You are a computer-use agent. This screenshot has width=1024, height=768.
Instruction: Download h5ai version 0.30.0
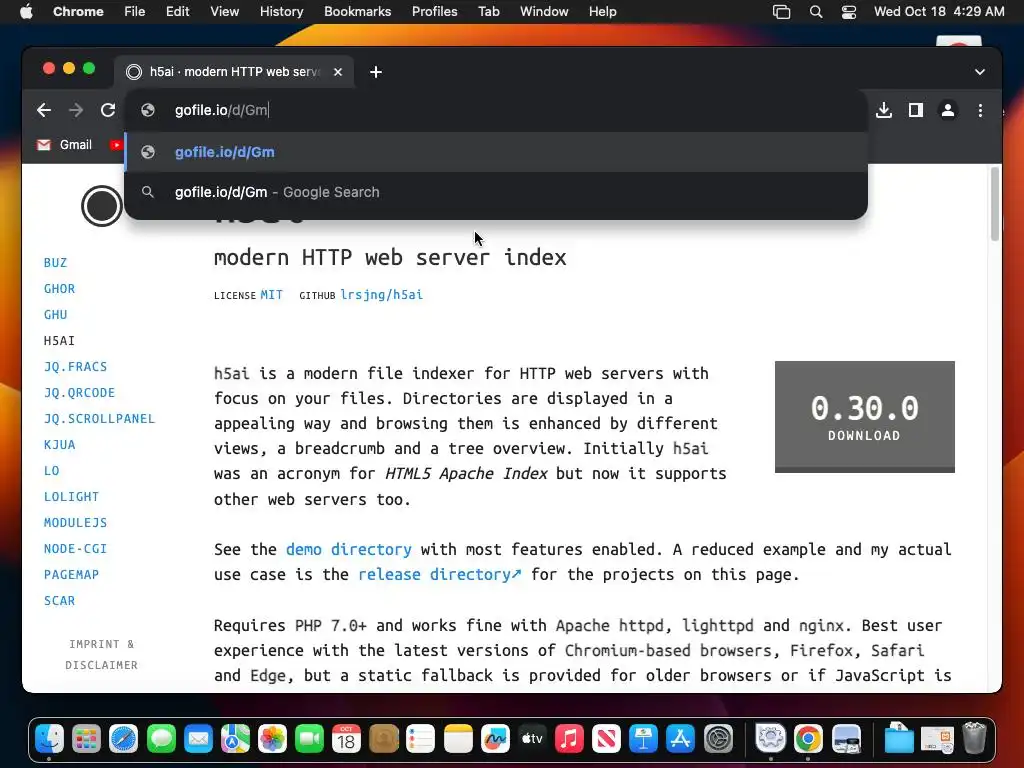pos(865,417)
